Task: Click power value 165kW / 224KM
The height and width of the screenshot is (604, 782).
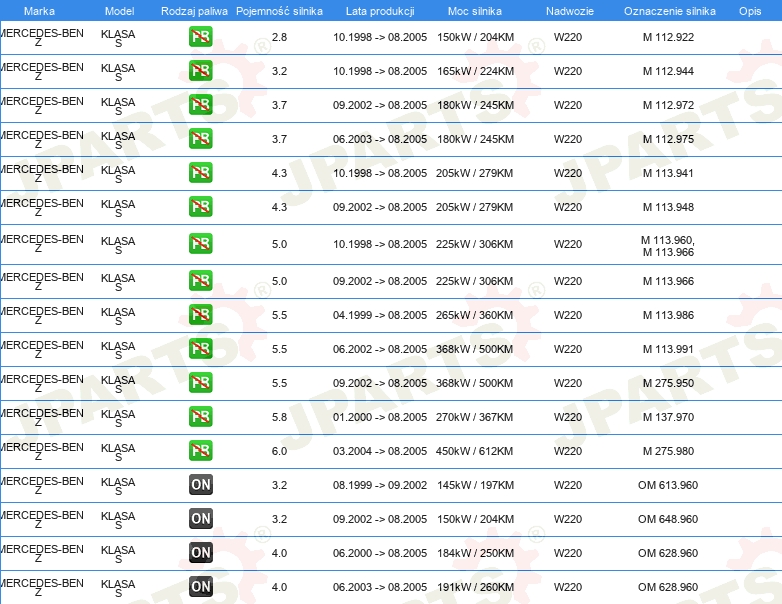Action: (475, 71)
